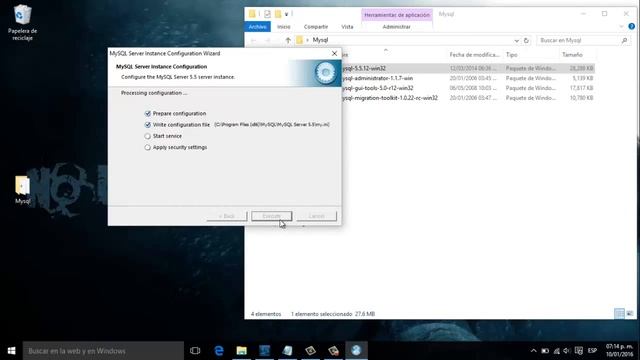This screenshot has height=360, width=640.
Task: Open the Inicio ribbon tab
Action: point(284,27)
